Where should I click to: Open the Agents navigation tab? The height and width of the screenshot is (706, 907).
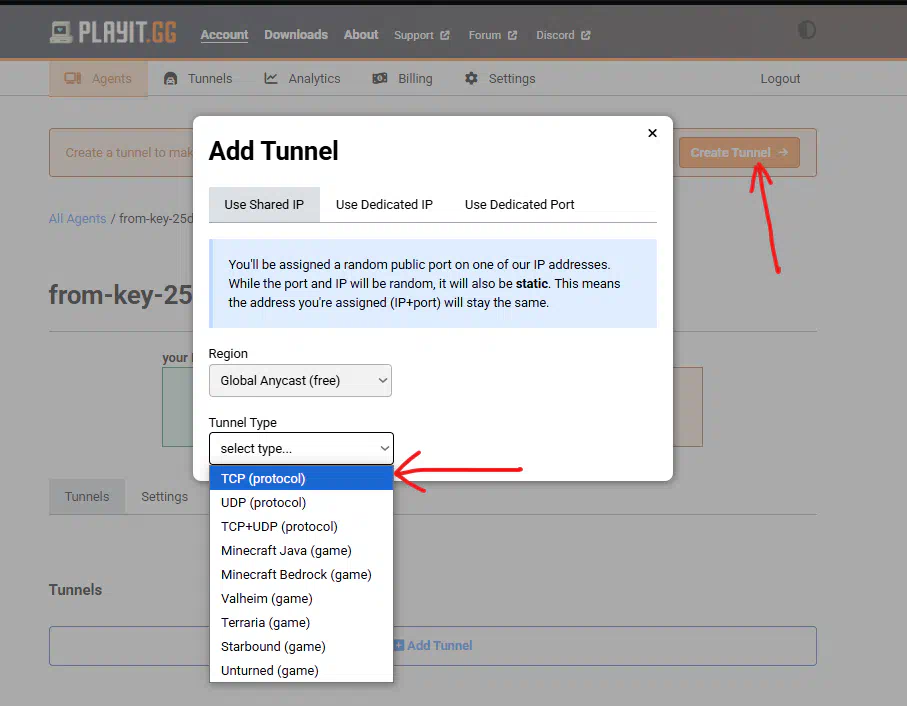98,79
